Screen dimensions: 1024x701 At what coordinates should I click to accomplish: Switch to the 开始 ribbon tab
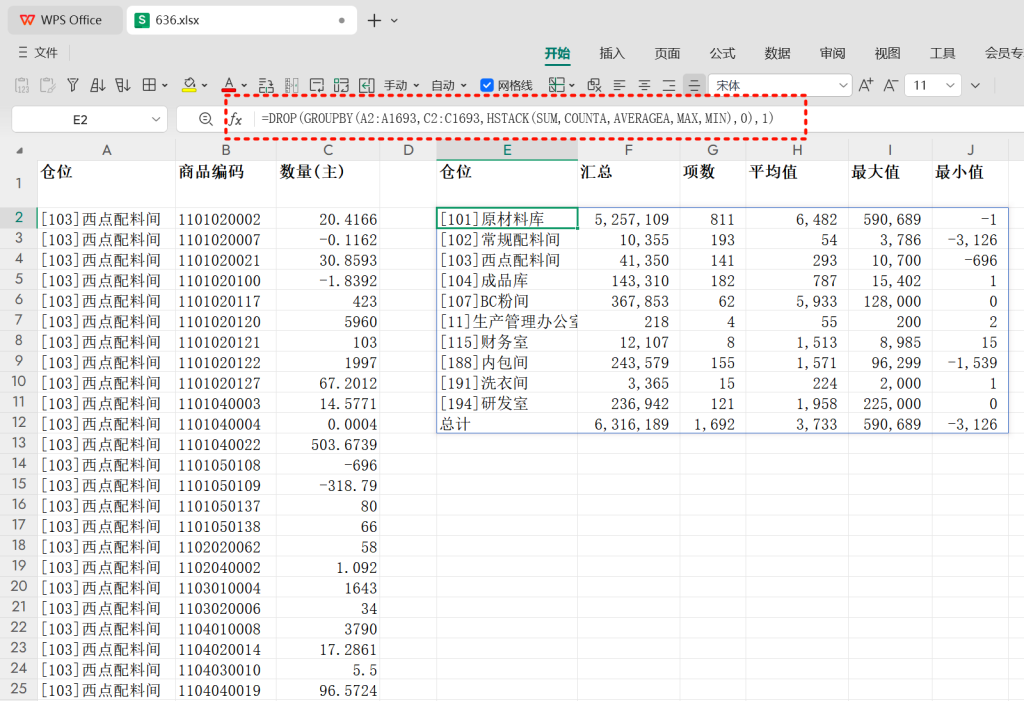[x=558, y=53]
